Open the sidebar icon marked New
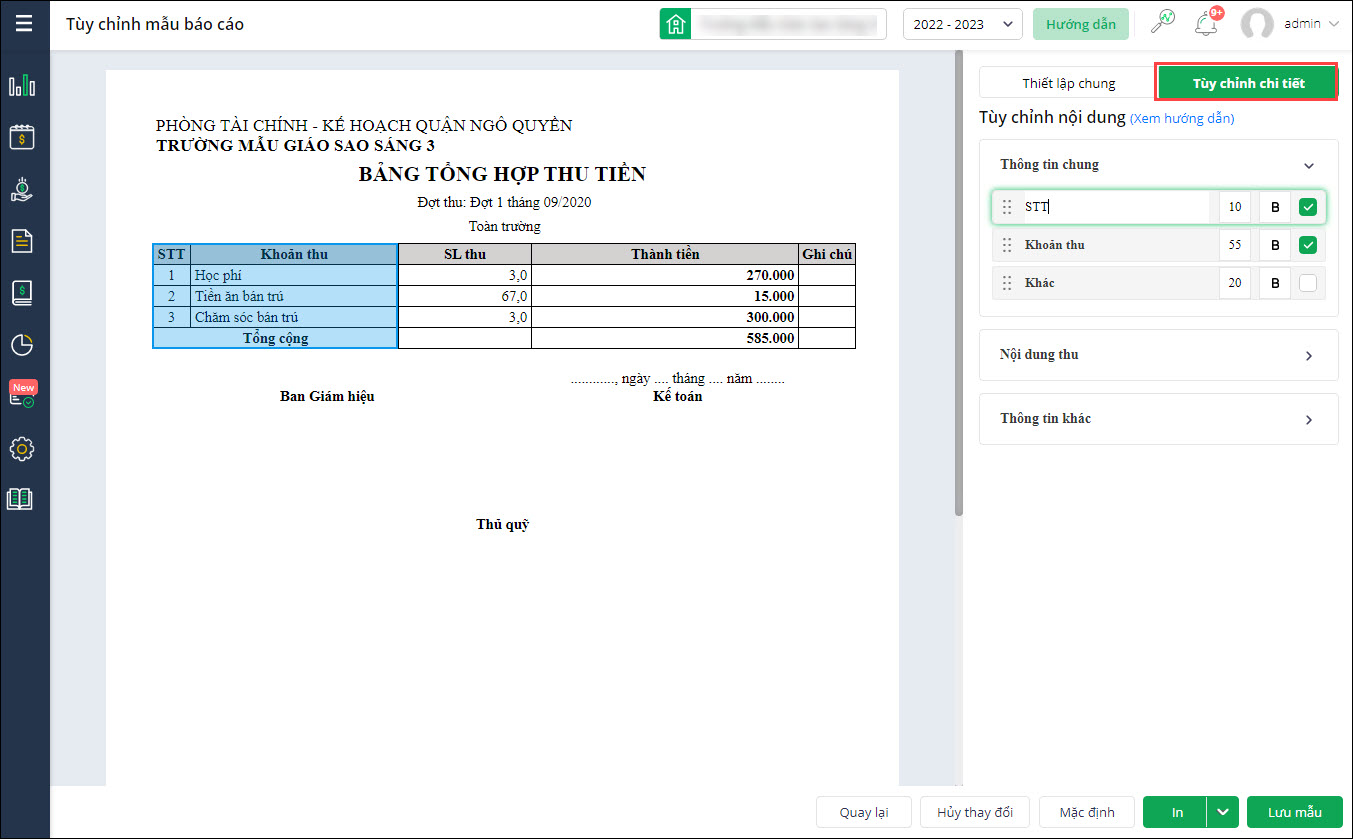 22,394
